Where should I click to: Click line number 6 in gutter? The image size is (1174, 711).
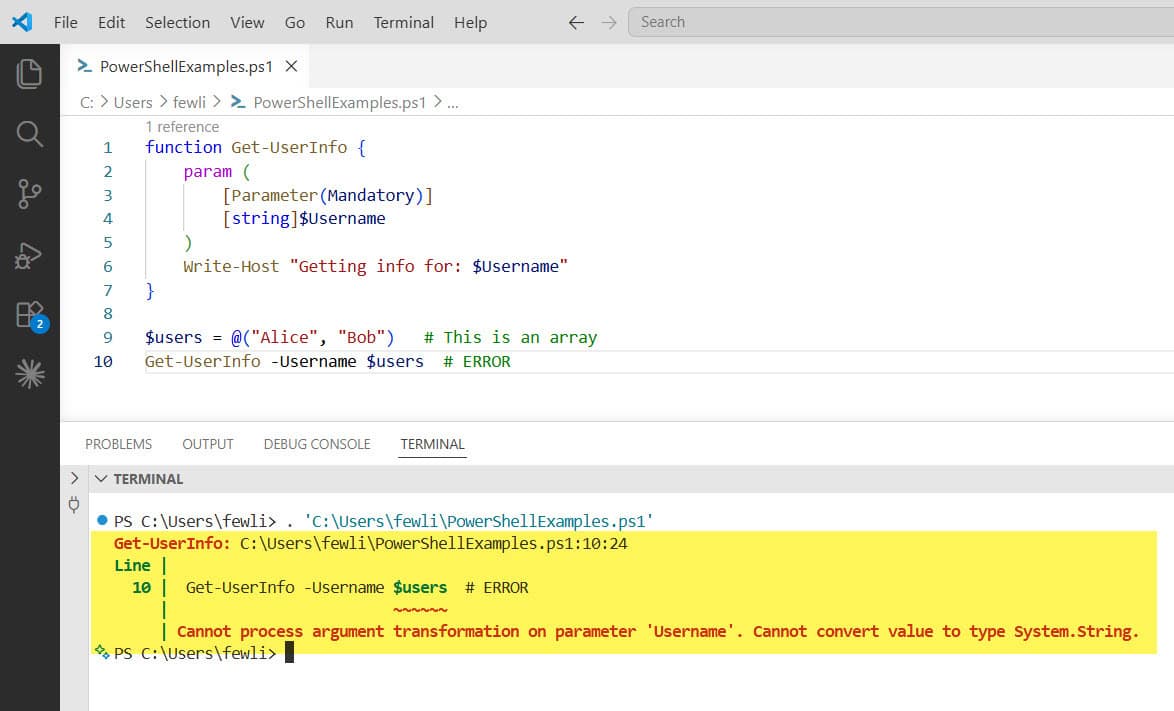point(108,266)
